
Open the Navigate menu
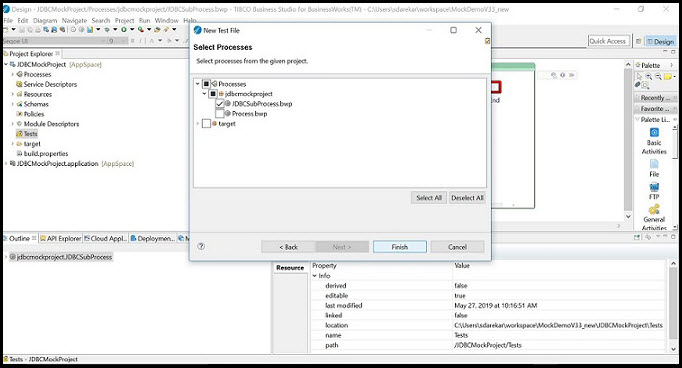74,20
